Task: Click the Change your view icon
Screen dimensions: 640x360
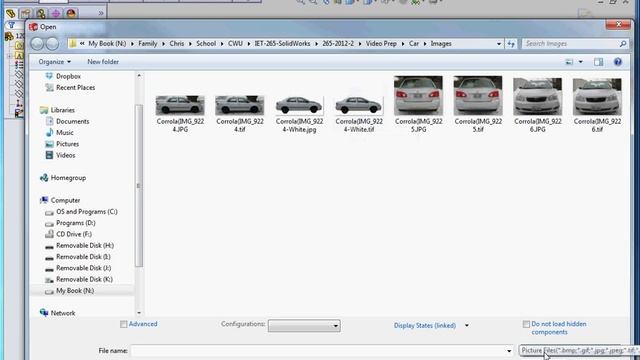Action: point(569,62)
